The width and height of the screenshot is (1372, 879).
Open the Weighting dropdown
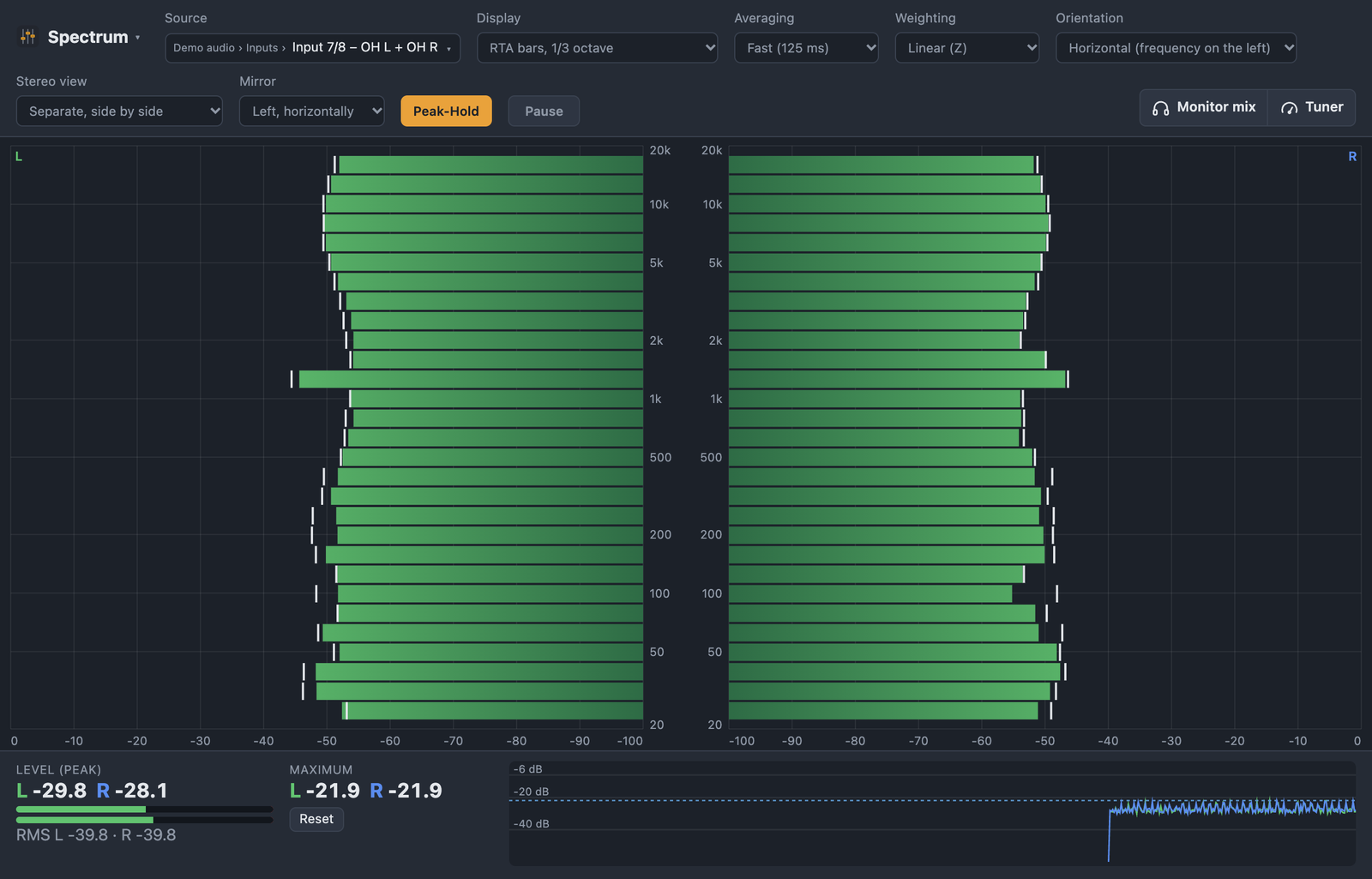coord(967,48)
